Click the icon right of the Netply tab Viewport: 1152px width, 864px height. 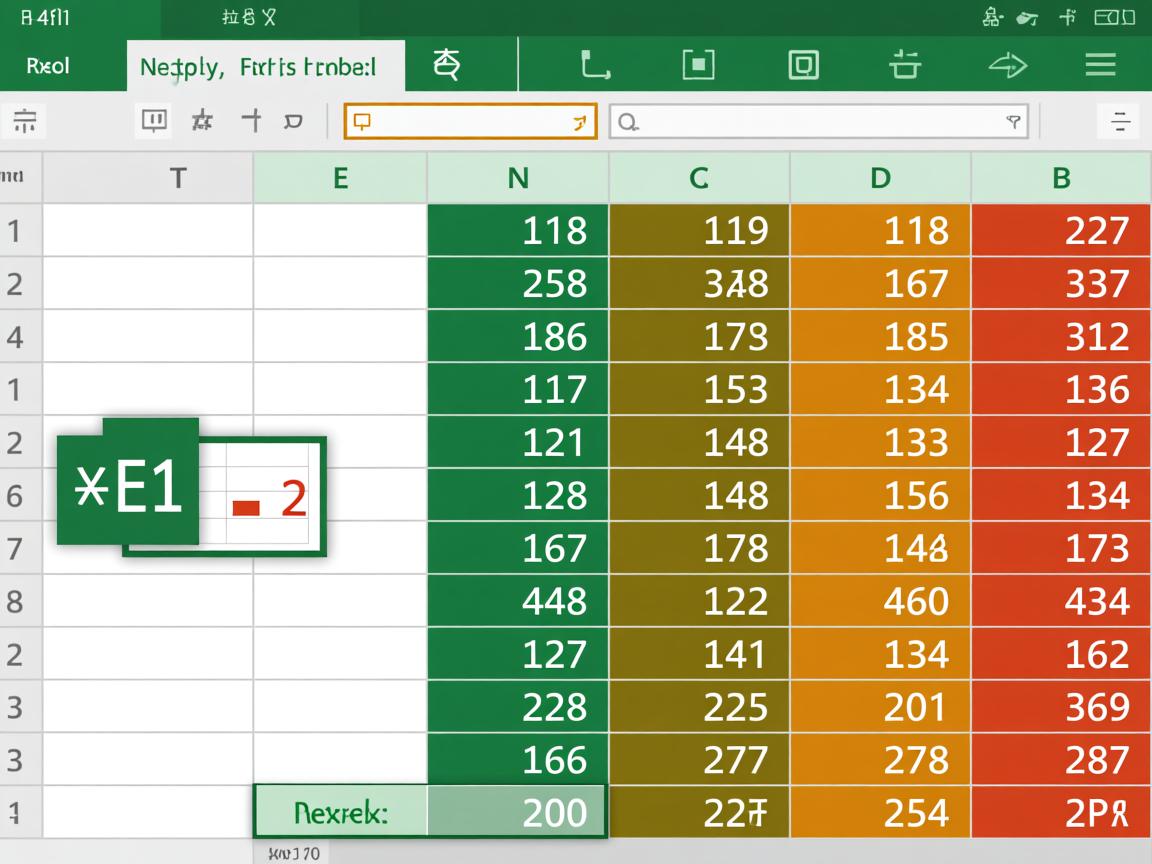pyautogui.click(x=447, y=66)
